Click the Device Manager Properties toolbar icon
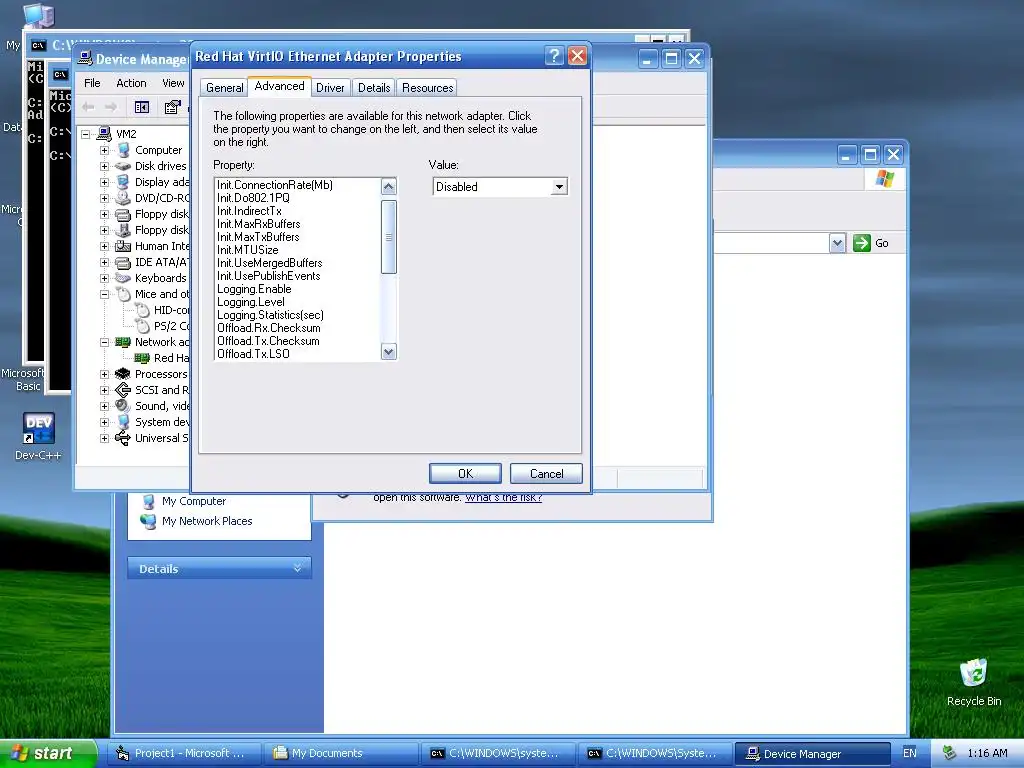The image size is (1024, 768). [172, 107]
